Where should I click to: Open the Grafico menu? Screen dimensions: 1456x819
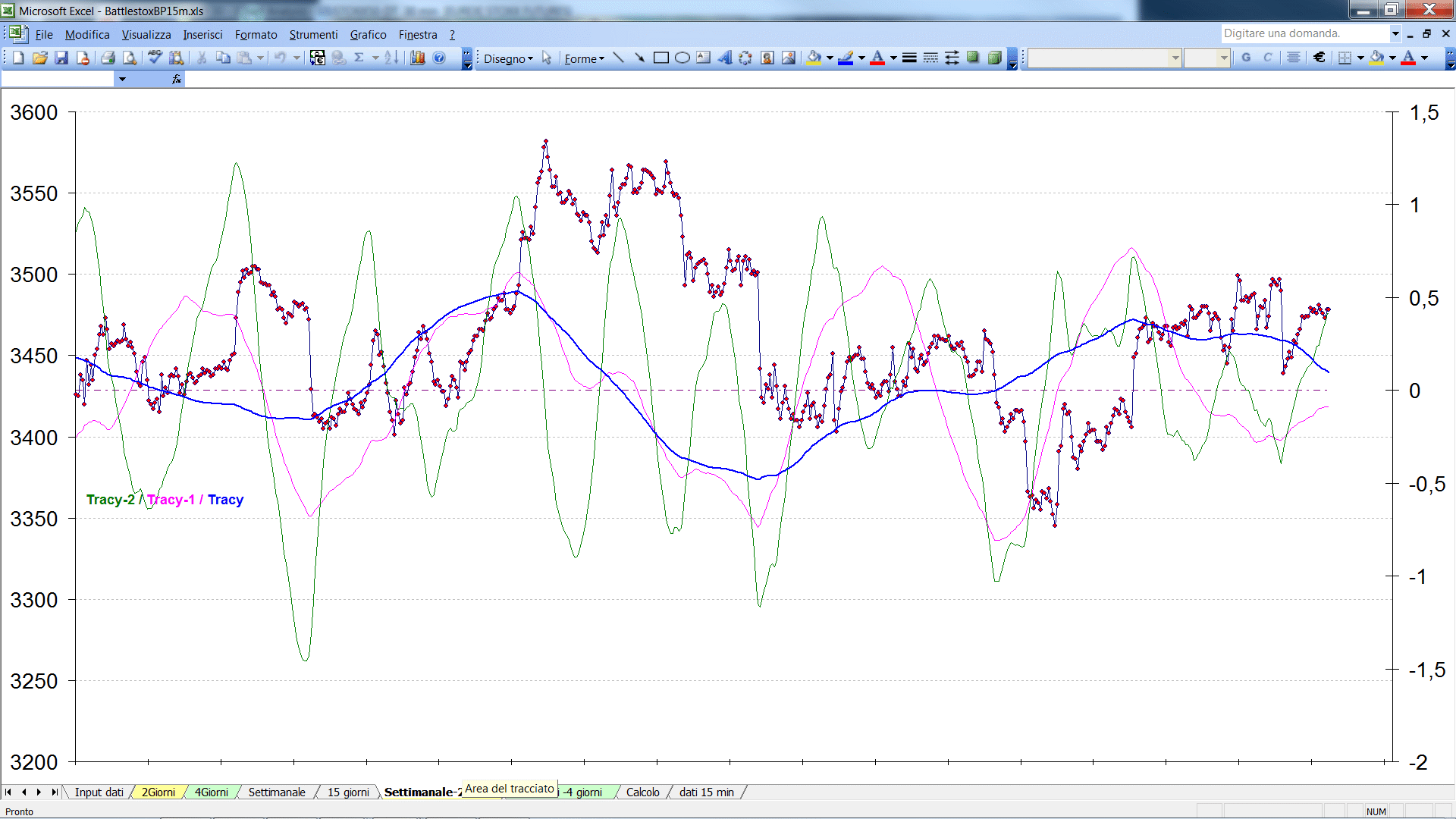pos(368,34)
